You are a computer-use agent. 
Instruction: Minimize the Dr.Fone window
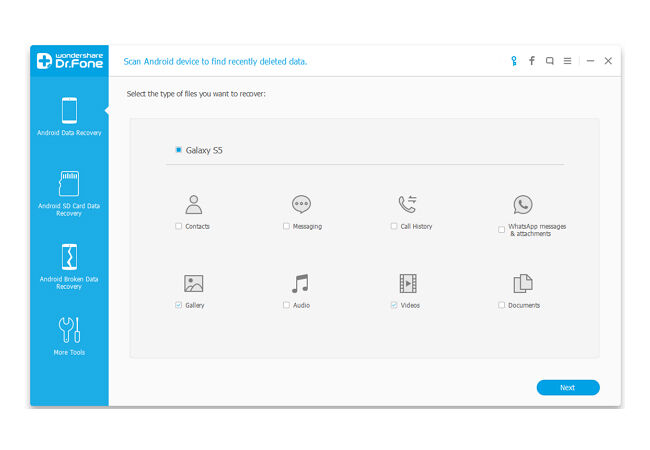pyautogui.click(x=591, y=61)
